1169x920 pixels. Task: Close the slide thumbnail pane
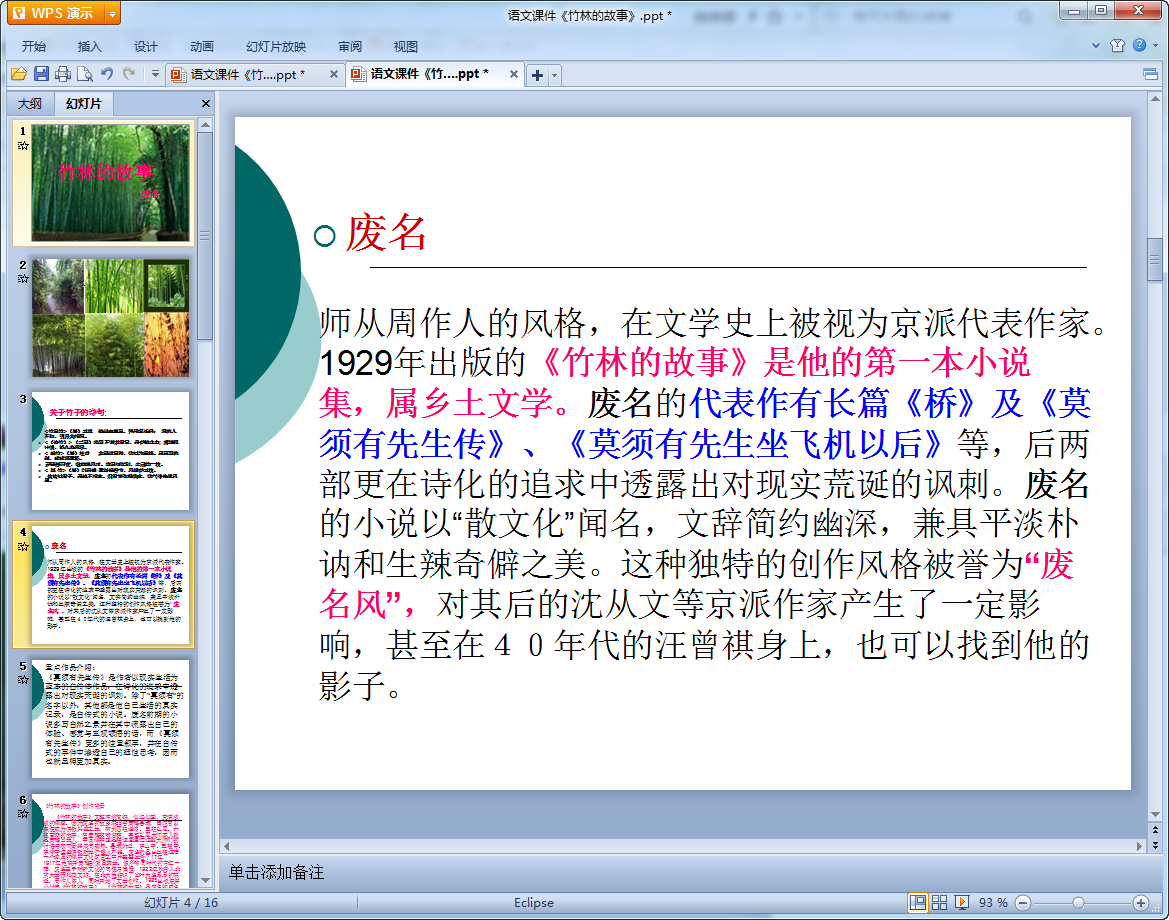point(206,104)
